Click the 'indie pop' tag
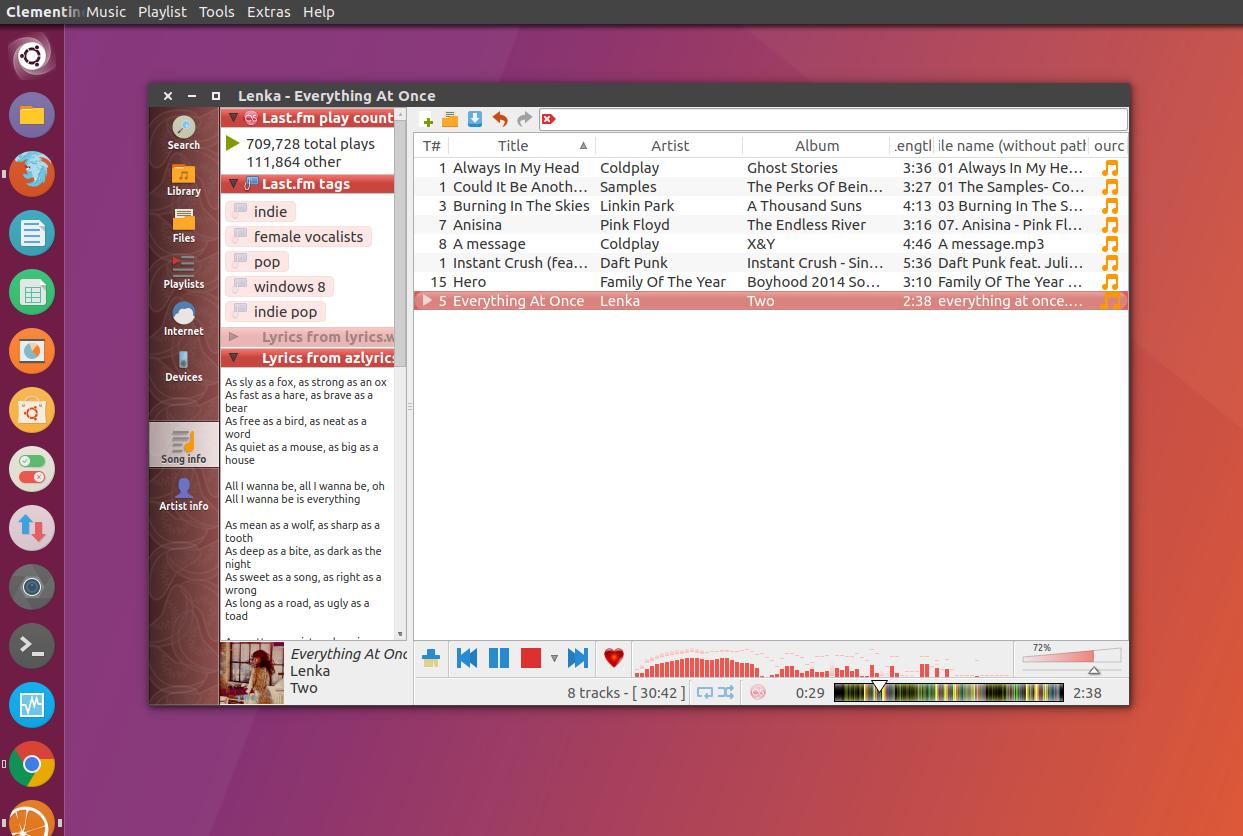This screenshot has width=1243, height=836. pos(284,312)
